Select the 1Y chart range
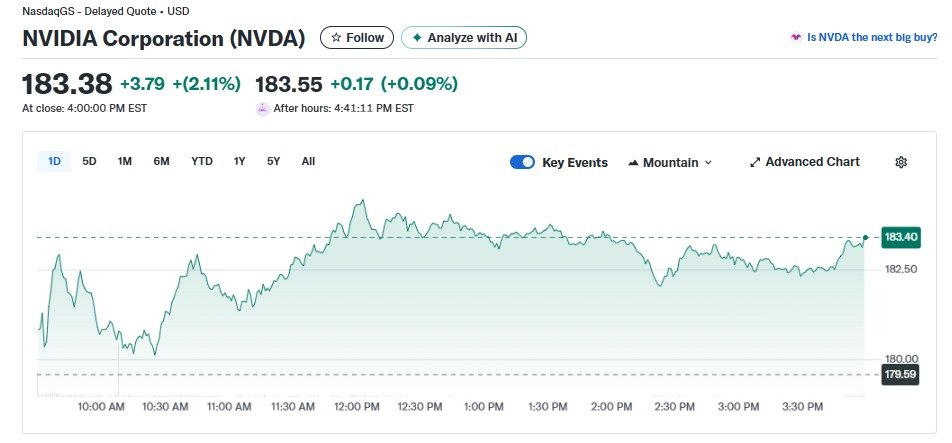Viewport: 952px width, 443px height. pos(240,161)
